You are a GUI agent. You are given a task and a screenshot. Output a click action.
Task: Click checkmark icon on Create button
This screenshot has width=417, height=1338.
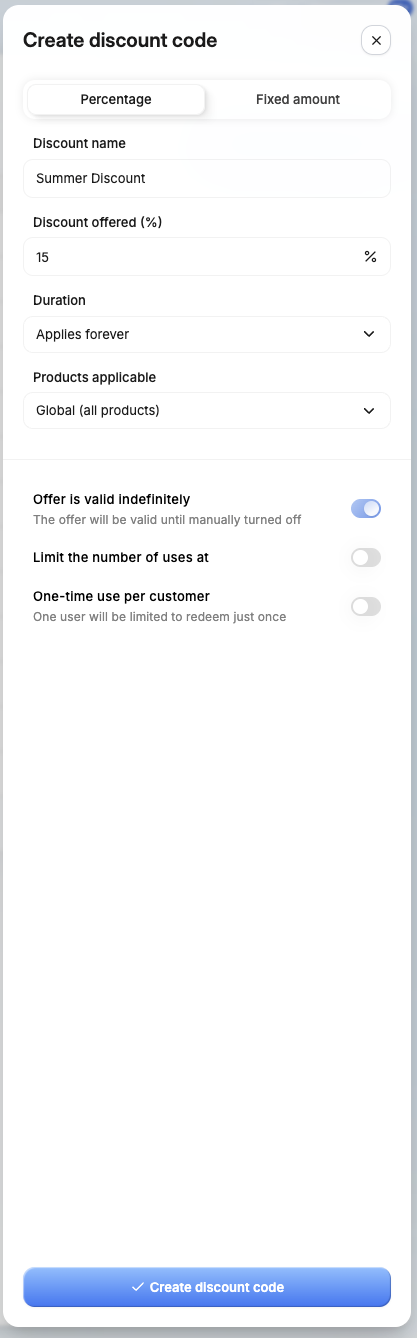(x=138, y=1287)
